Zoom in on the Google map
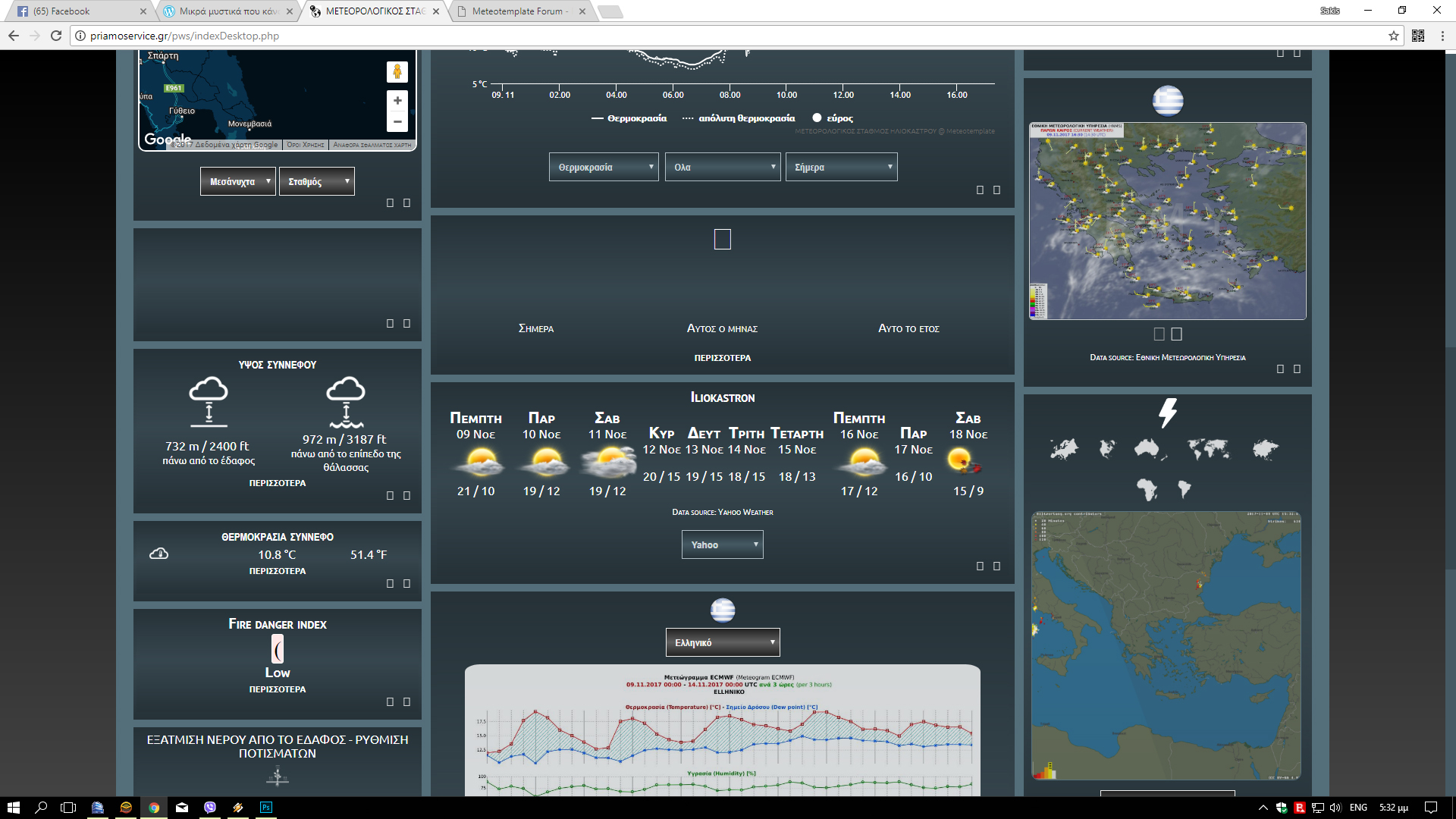1456x819 pixels. 397,101
